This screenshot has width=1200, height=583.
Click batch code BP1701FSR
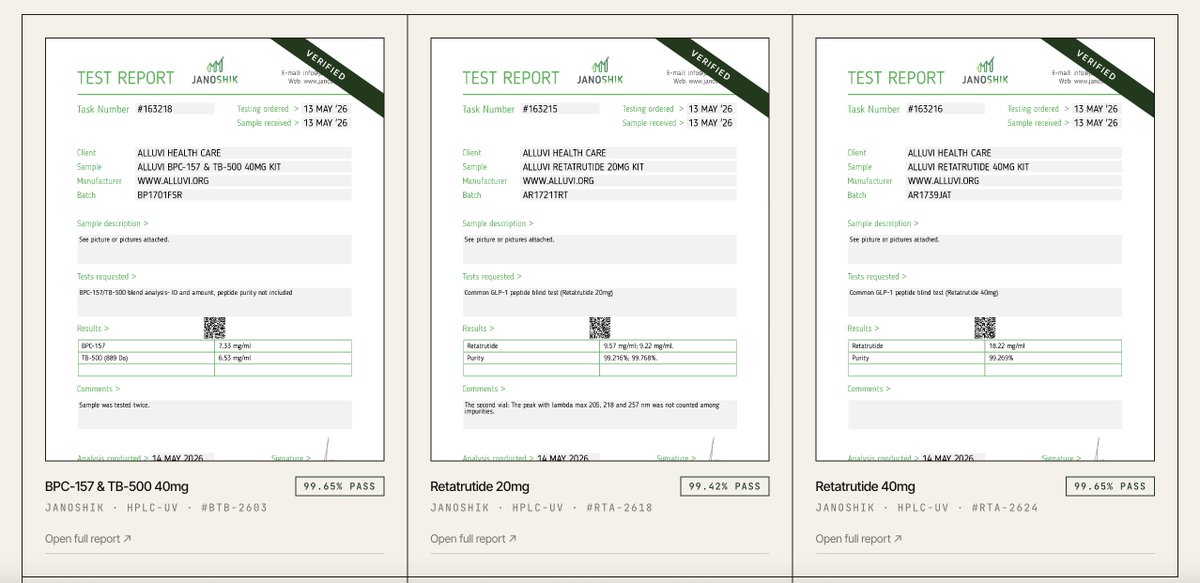(160, 195)
